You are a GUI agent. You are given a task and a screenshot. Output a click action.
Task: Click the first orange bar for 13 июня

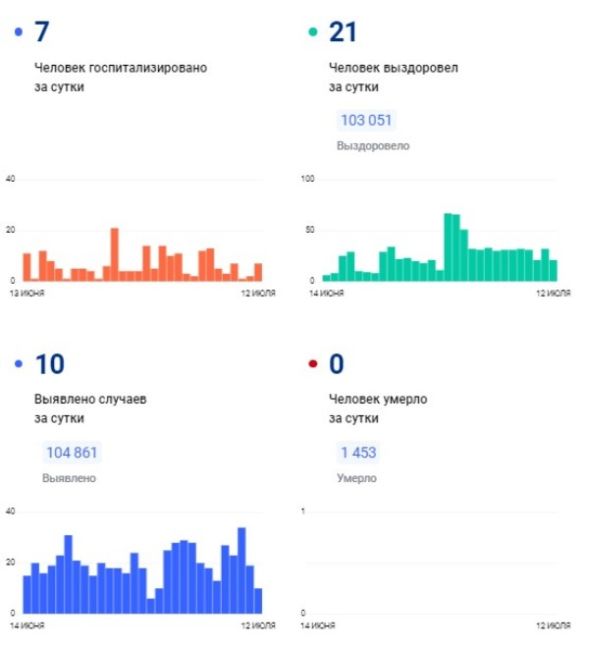pyautogui.click(x=27, y=267)
